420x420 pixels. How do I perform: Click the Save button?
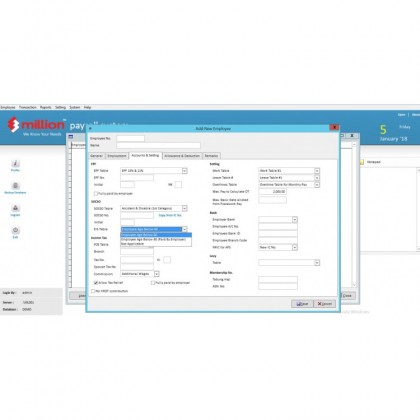click(x=302, y=304)
